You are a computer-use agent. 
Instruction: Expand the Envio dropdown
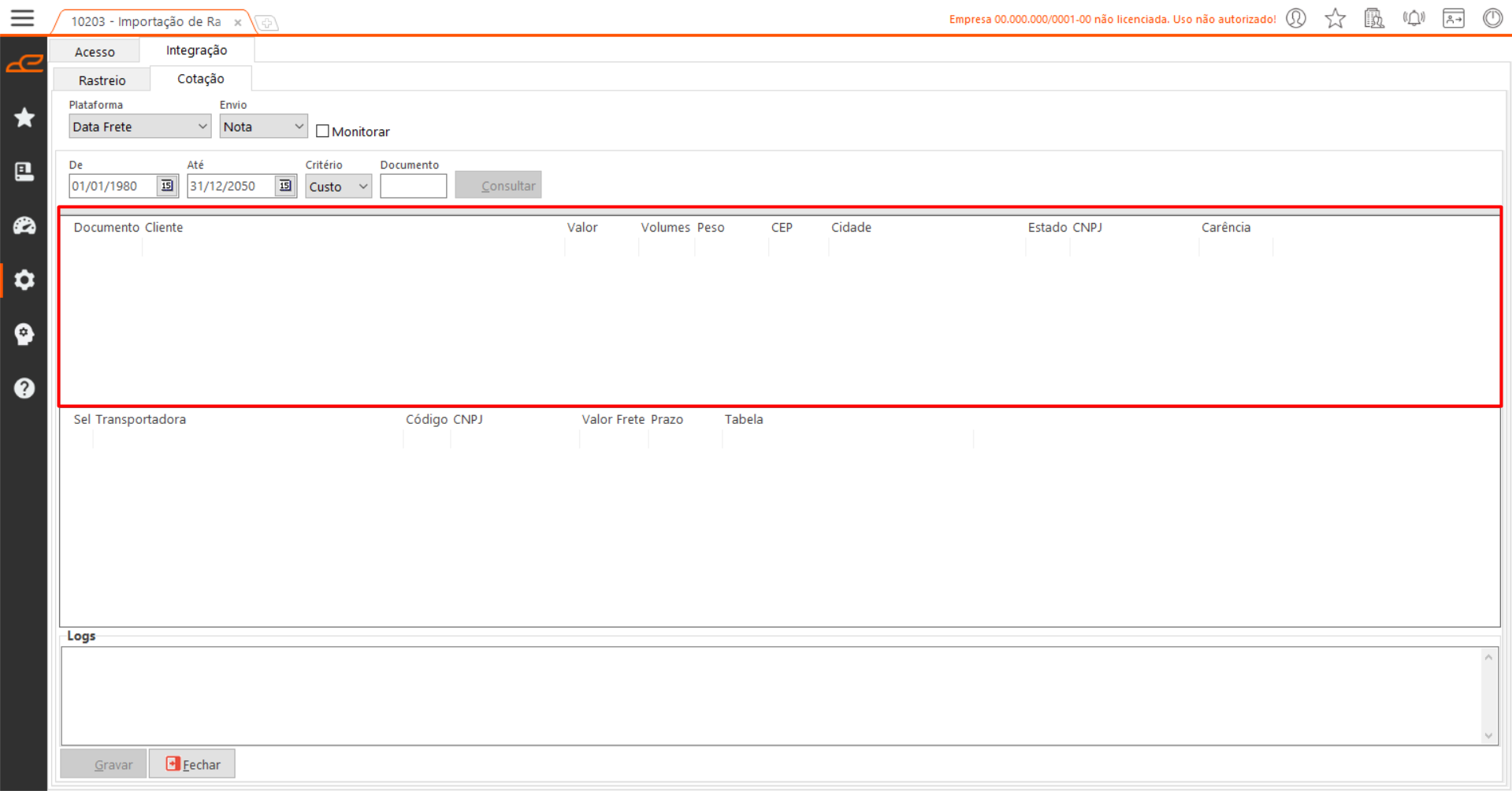coord(263,127)
